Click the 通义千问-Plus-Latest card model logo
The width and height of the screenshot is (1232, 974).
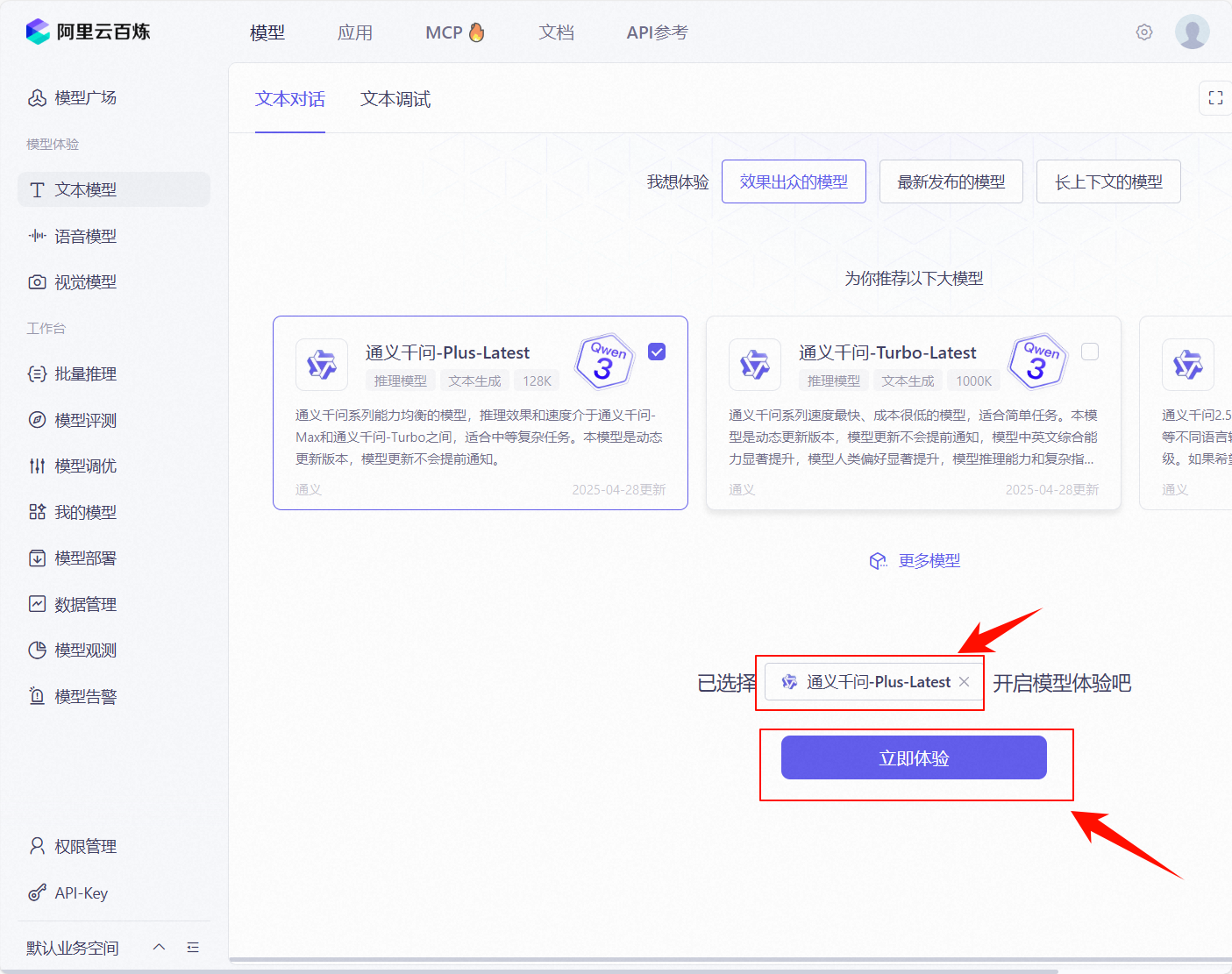[322, 365]
